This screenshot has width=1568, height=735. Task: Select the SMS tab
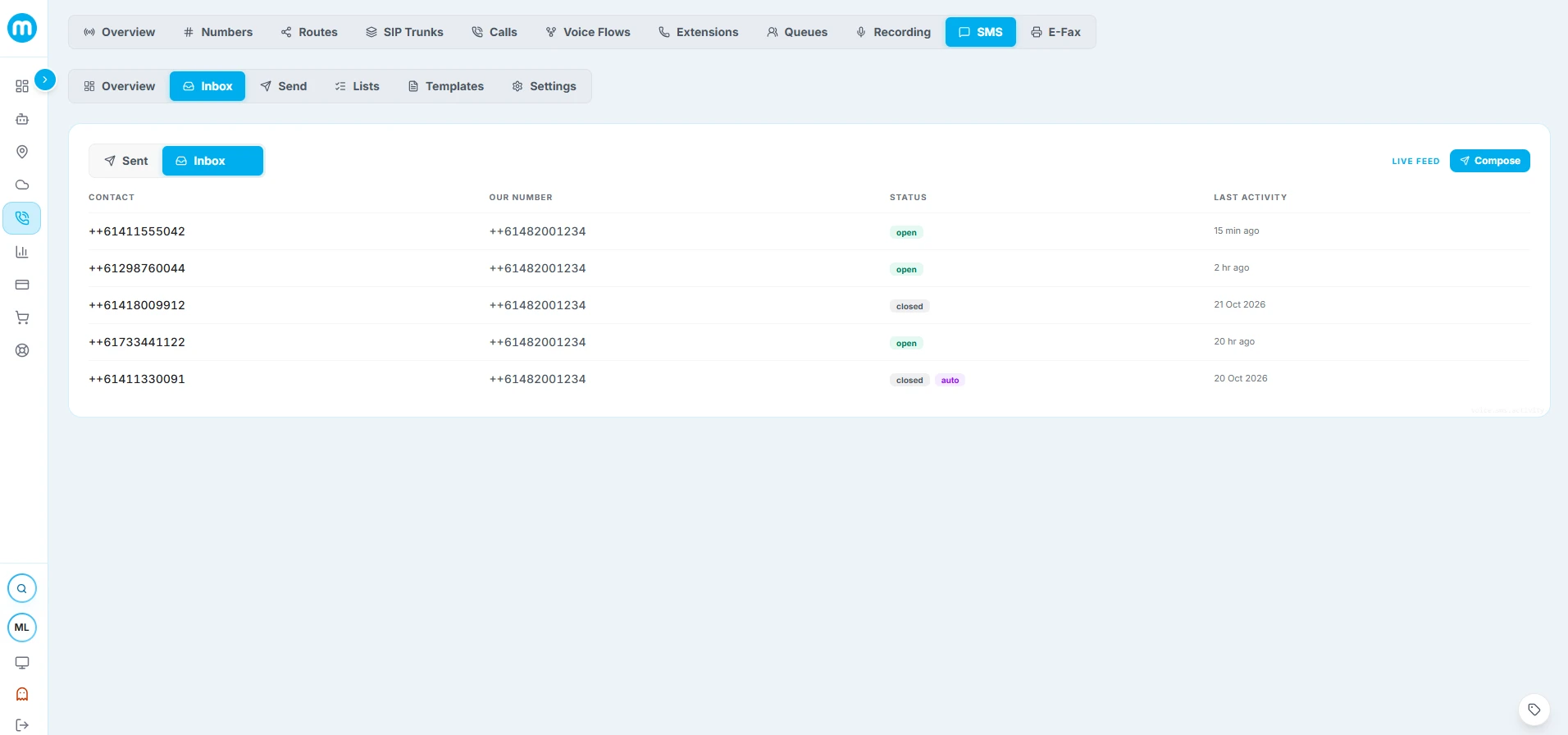tap(981, 32)
